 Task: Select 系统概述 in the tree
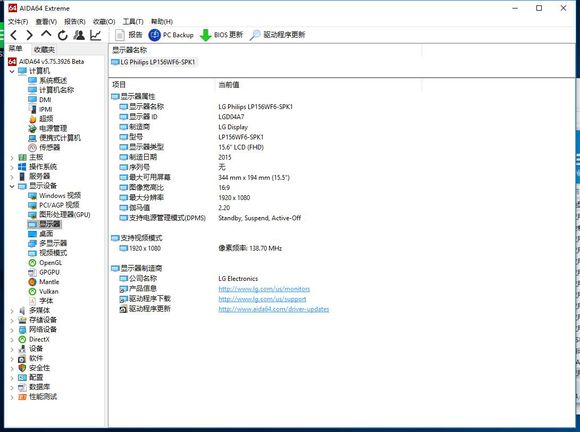click(x=47, y=80)
